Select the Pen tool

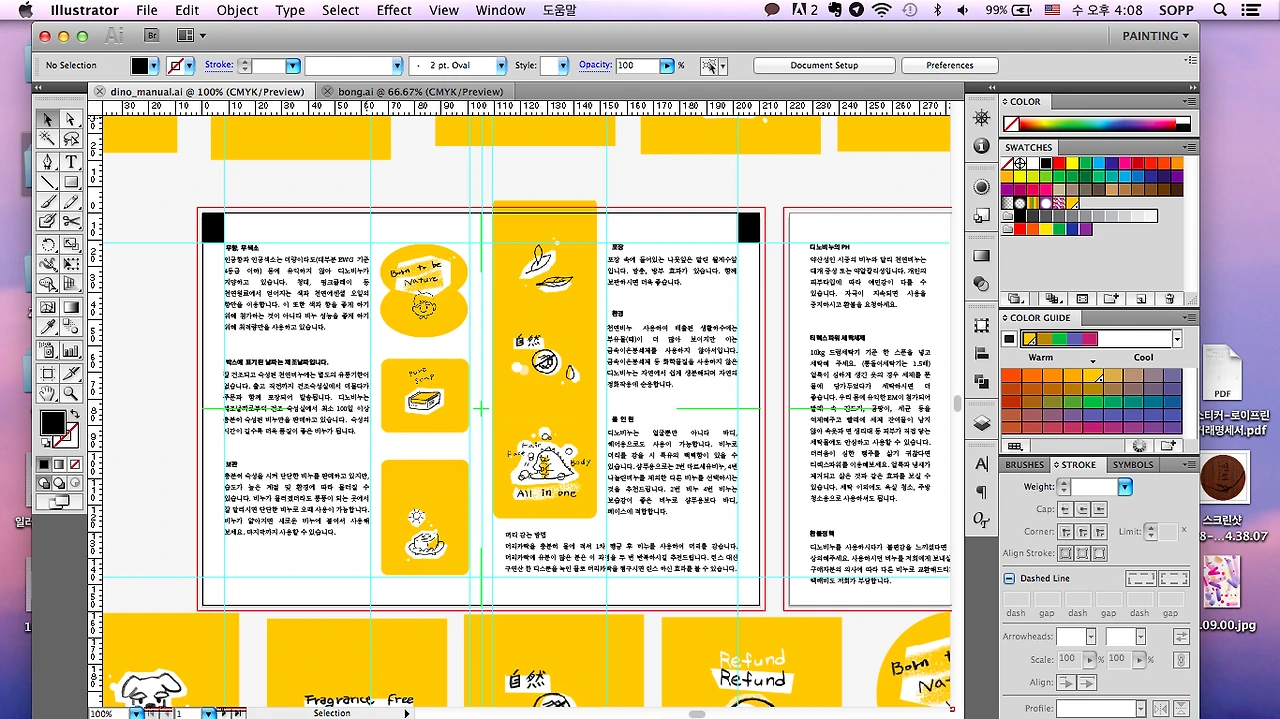tap(47, 161)
